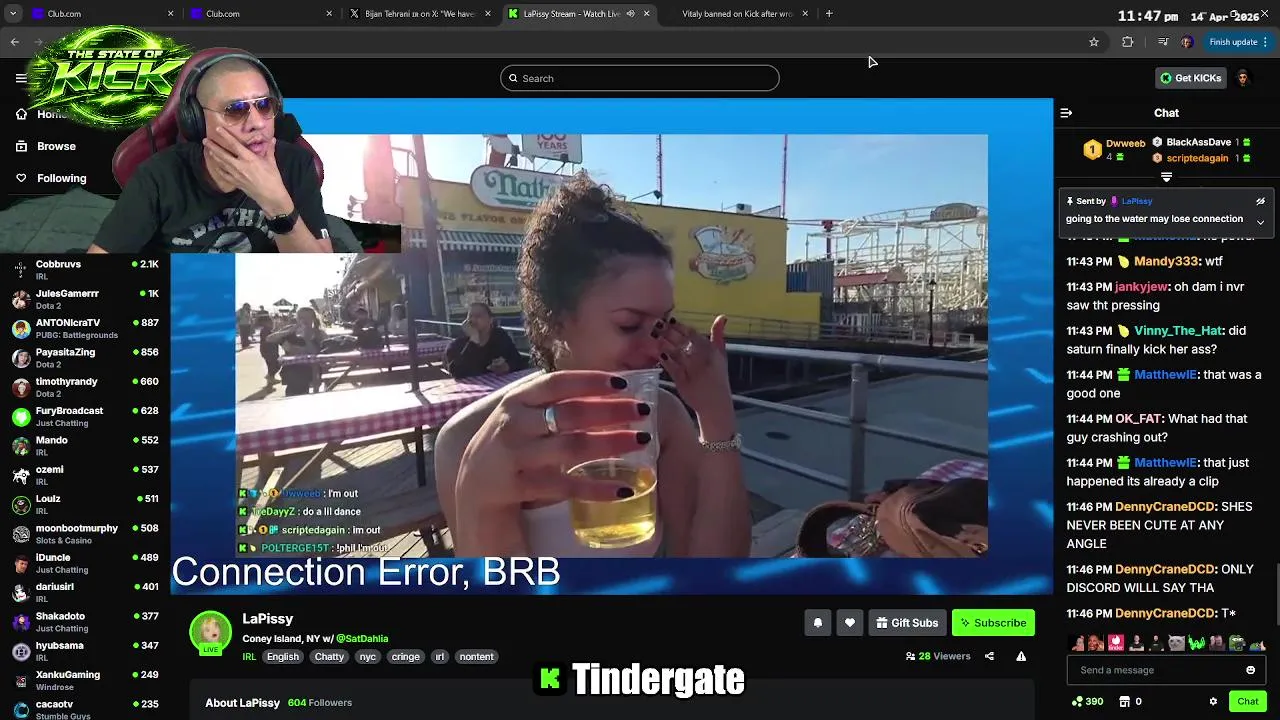This screenshot has height=720, width=1280.
Task: Click the notification bell button
Action: pyautogui.click(x=817, y=623)
